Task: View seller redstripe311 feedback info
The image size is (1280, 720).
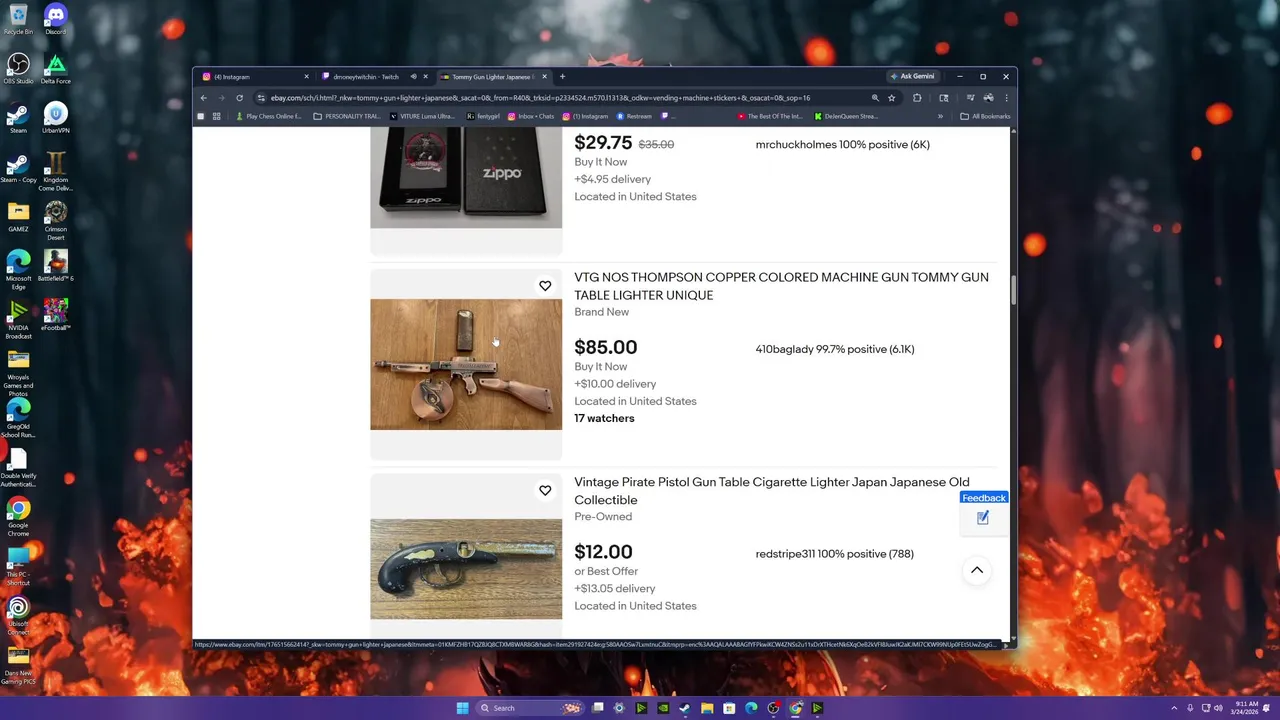Action: [835, 554]
